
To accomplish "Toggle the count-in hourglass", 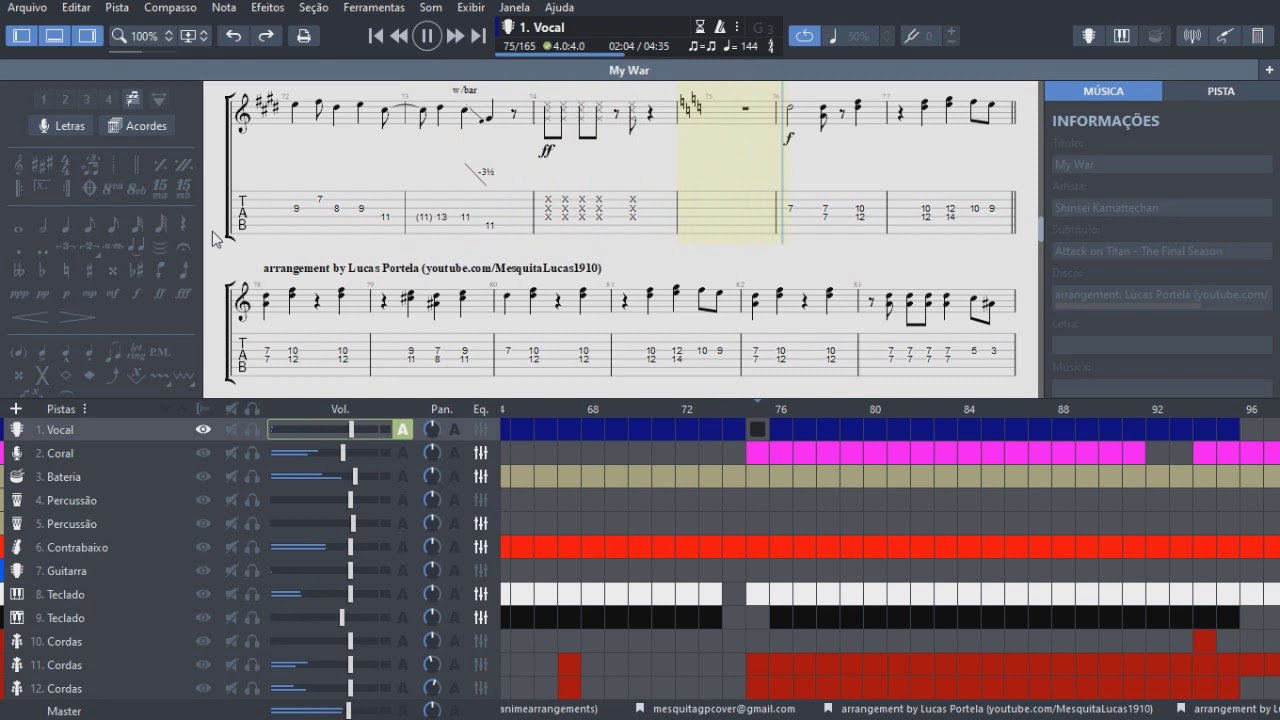I will 700,27.
